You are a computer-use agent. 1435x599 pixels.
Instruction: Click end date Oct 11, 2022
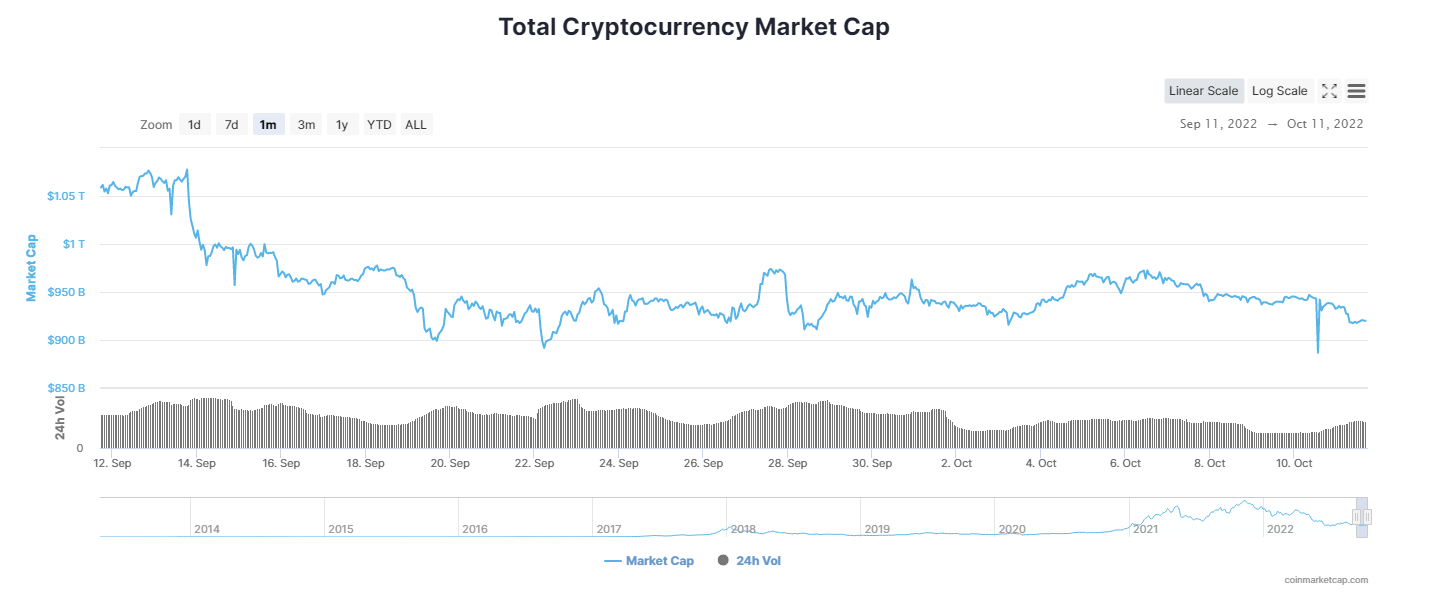1325,124
